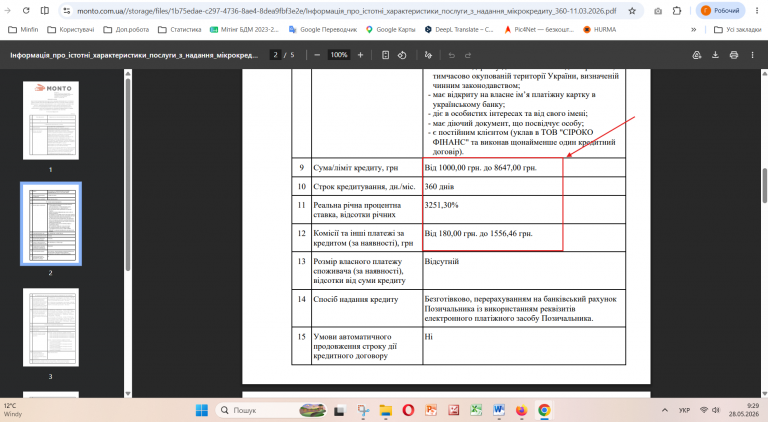Click the thumbnail panel scroll up arrow
The width and height of the screenshot is (768, 422).
click(x=128, y=74)
